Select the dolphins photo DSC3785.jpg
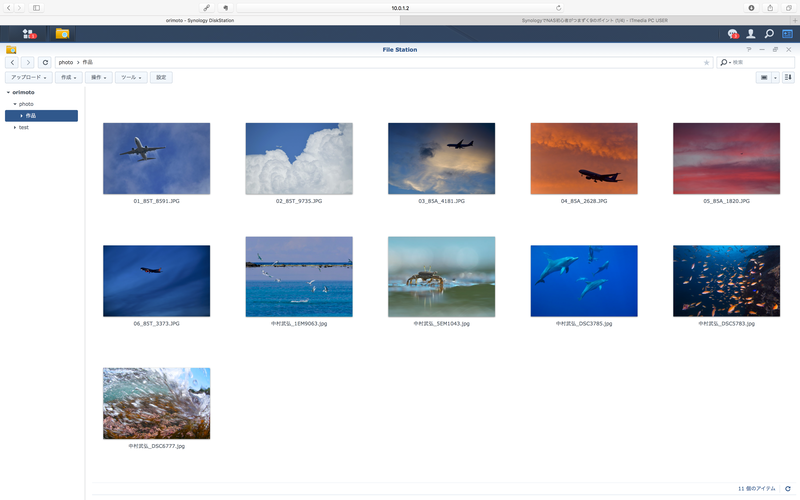The width and height of the screenshot is (800, 500). point(584,281)
